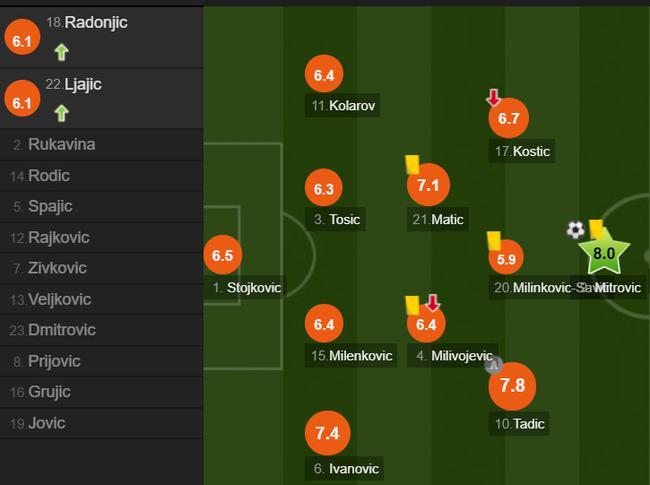
Task: Click the yellow card icon on Matic
Action: point(412,164)
